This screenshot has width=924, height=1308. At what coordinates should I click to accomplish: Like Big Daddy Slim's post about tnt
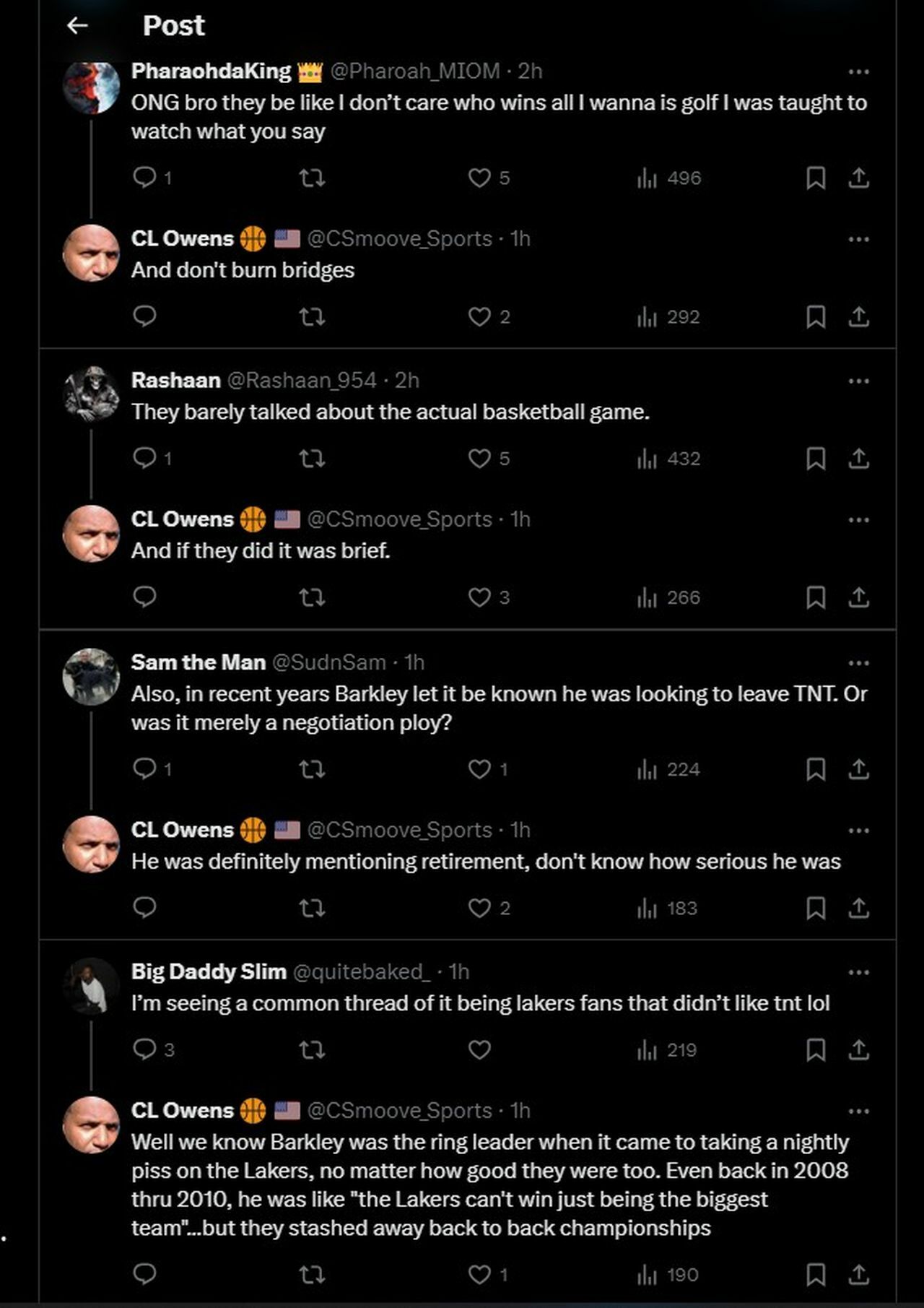[x=480, y=1049]
